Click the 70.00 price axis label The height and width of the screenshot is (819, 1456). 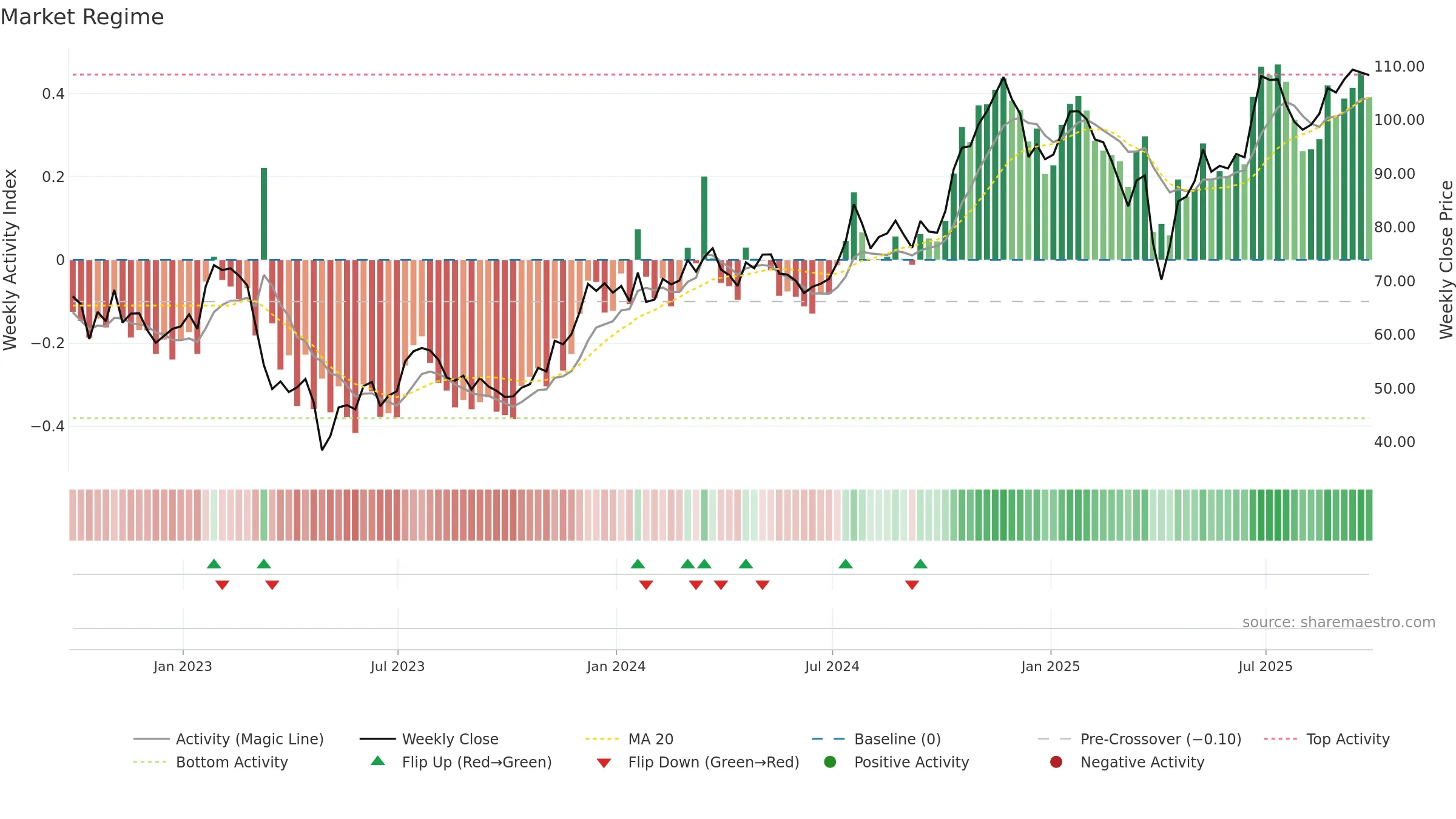tap(1395, 281)
